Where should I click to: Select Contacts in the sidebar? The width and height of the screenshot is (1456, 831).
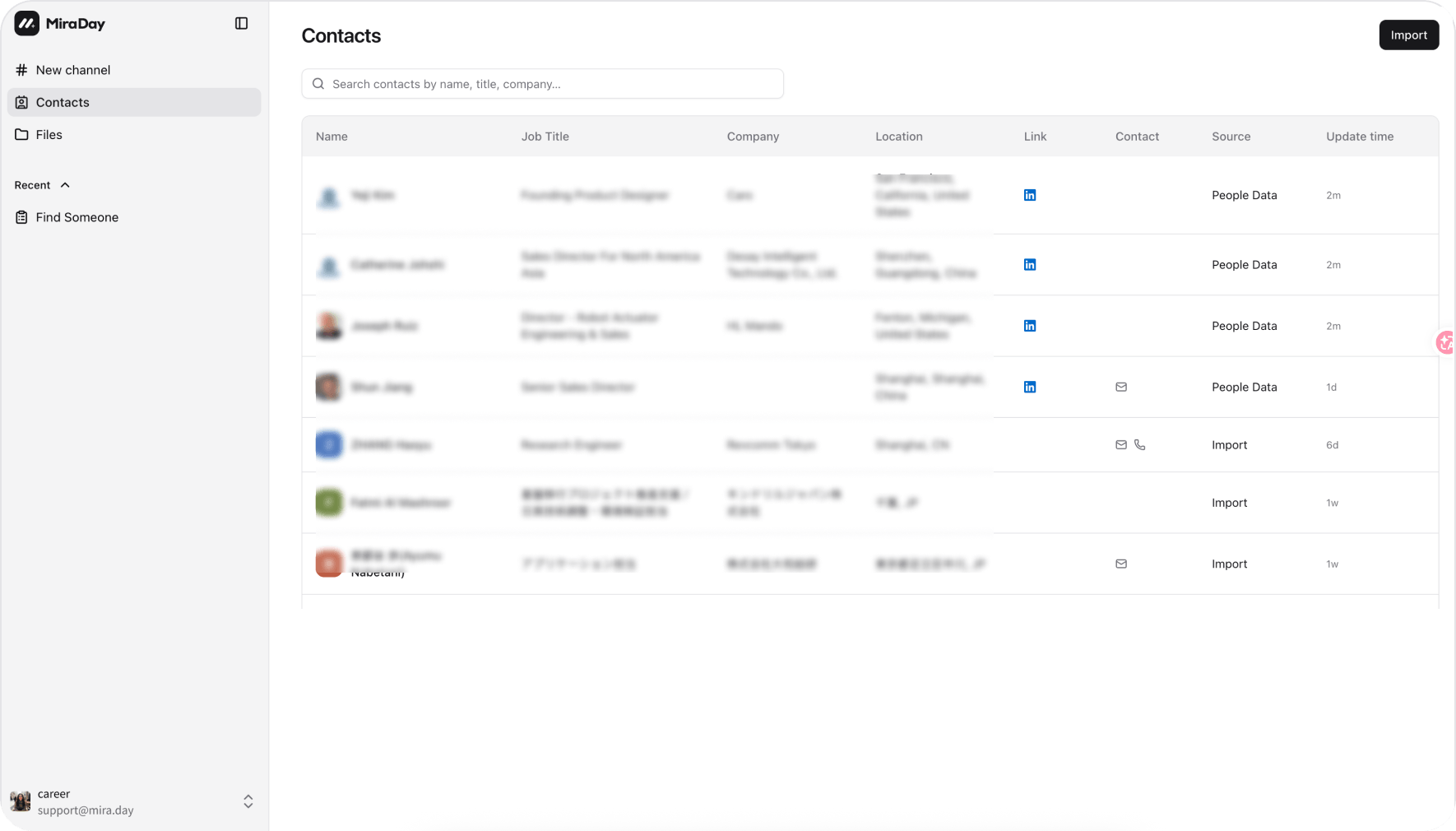click(x=134, y=102)
